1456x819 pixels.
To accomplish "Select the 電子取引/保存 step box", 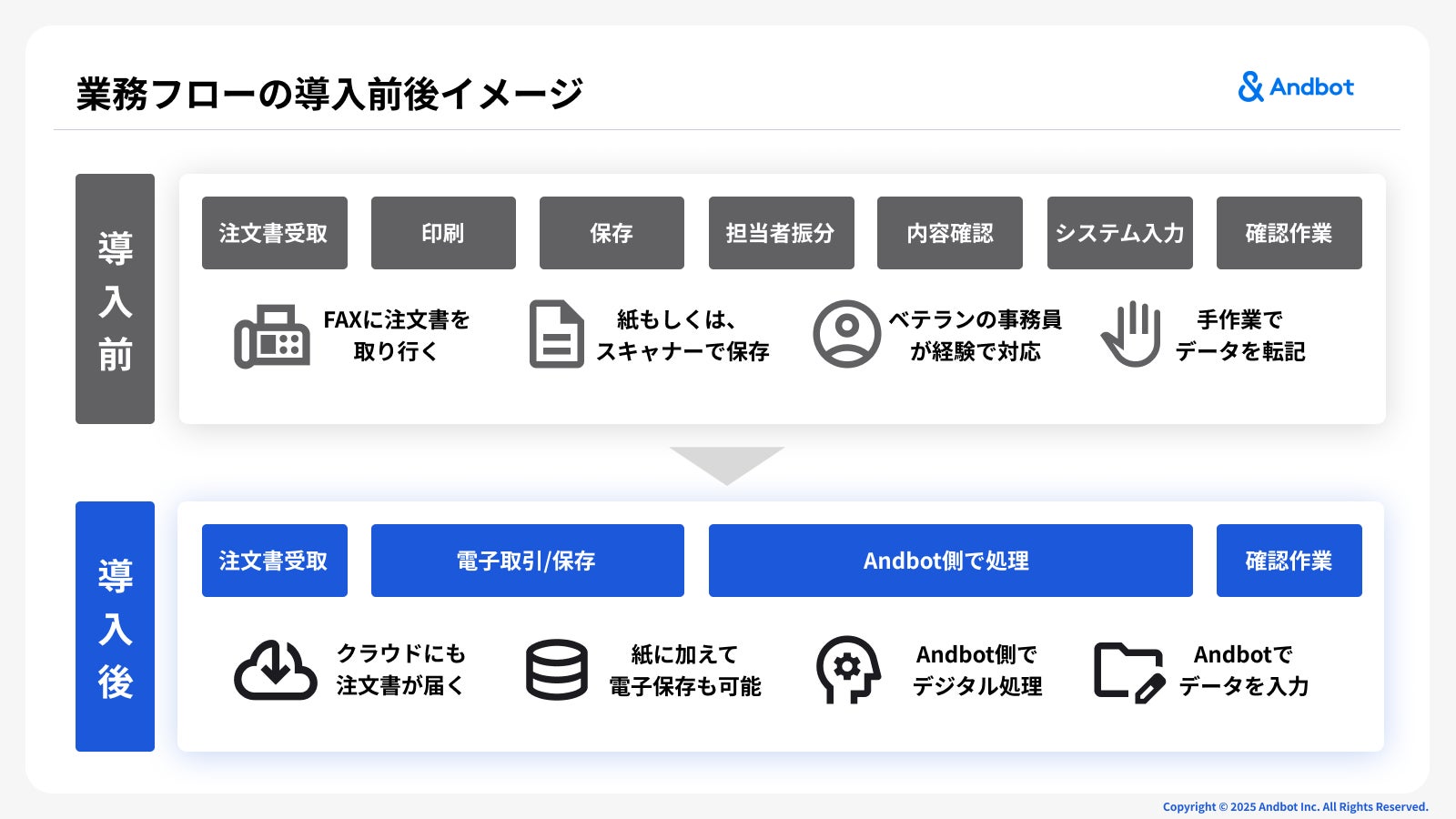I will (x=528, y=561).
